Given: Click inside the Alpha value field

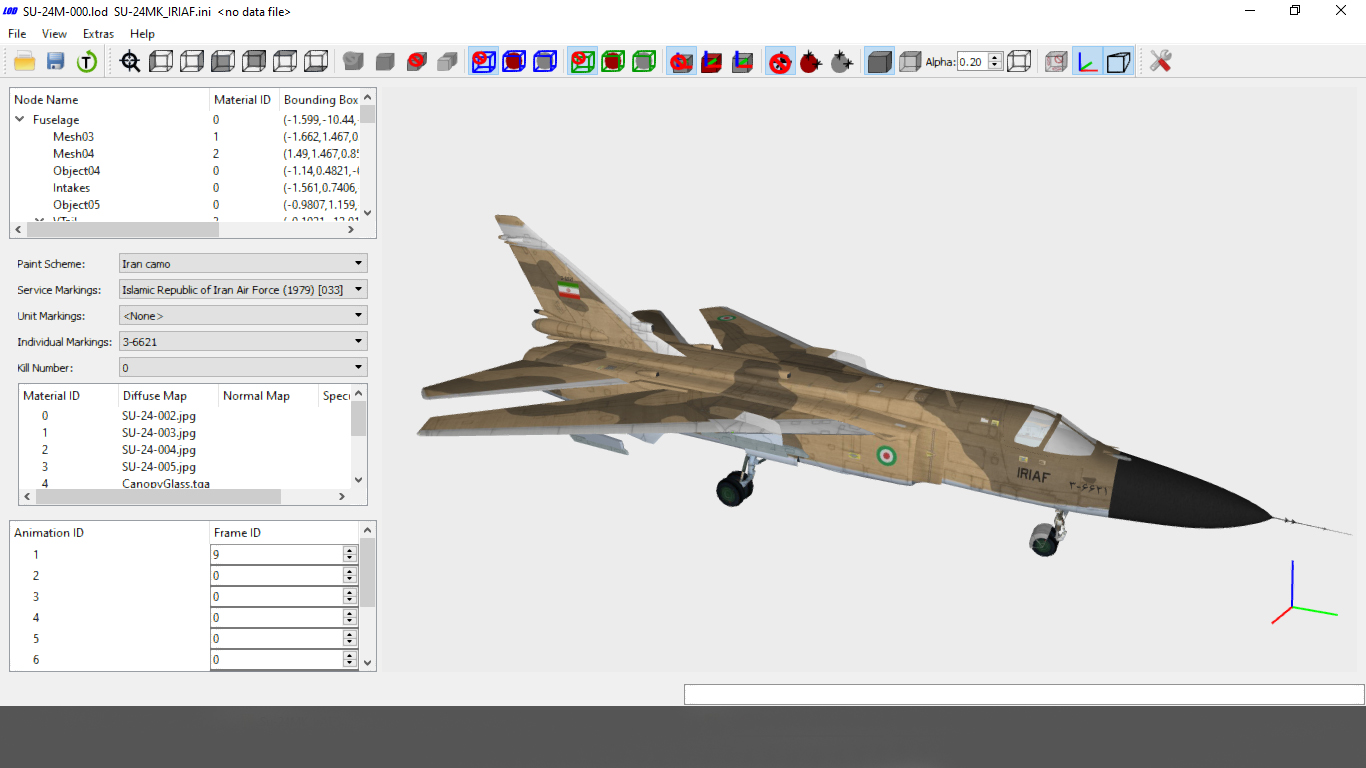Looking at the screenshot, I should point(972,61).
